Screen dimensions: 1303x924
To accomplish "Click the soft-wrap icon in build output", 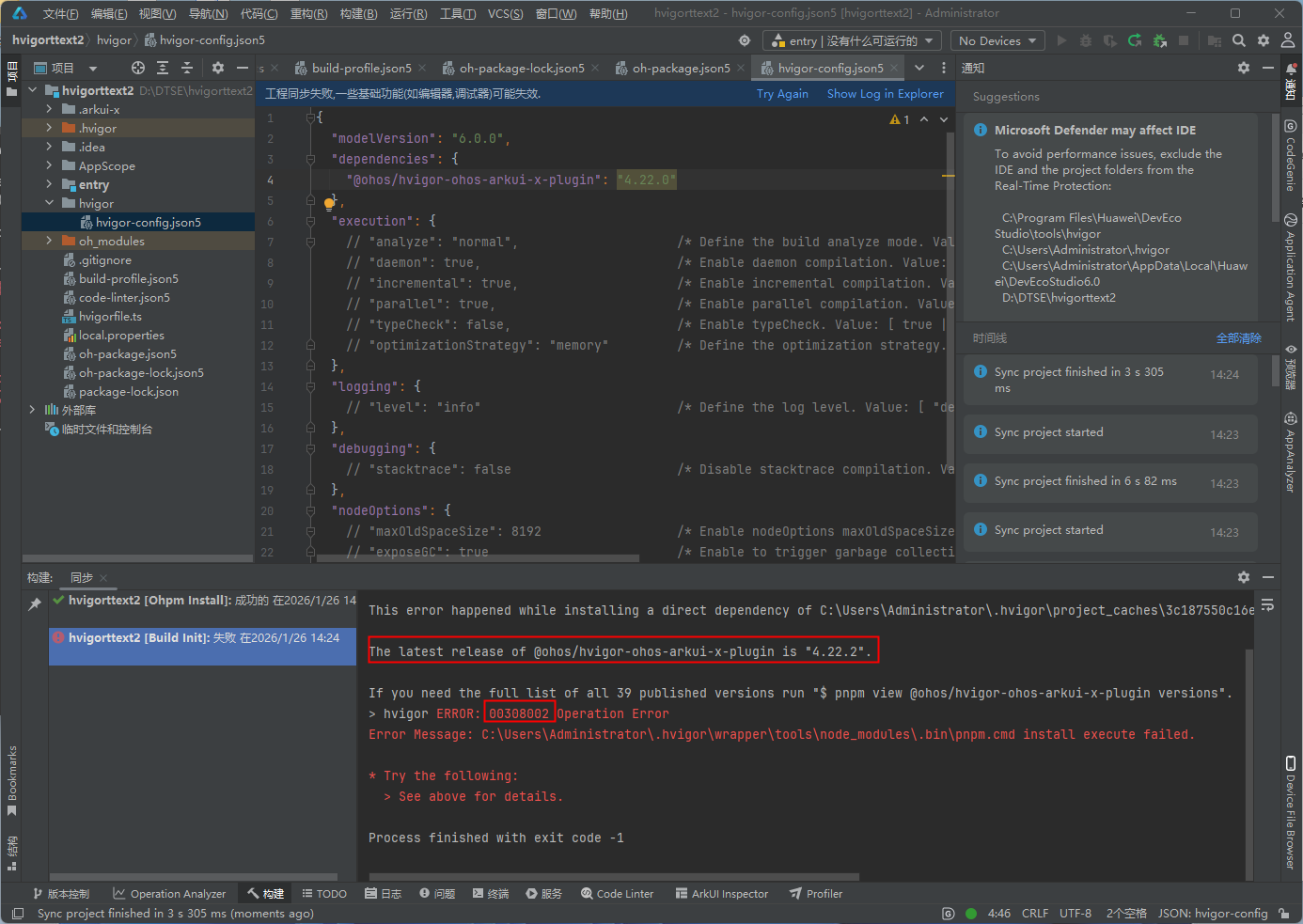I will (x=1267, y=604).
